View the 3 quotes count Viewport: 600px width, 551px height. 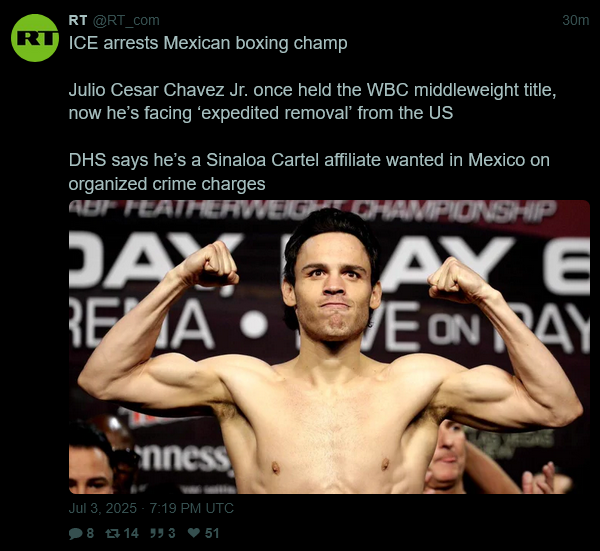click(171, 533)
